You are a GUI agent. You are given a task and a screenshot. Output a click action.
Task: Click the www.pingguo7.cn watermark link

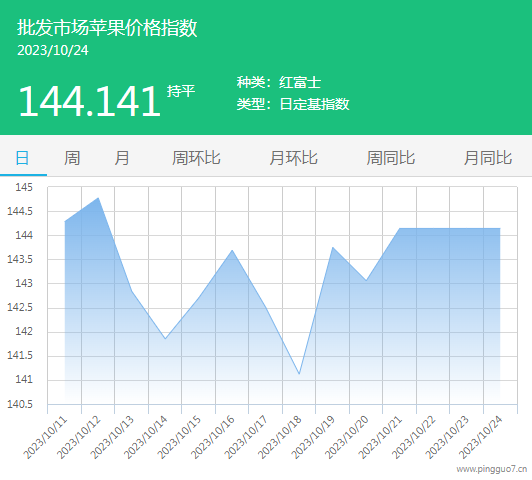(492, 469)
